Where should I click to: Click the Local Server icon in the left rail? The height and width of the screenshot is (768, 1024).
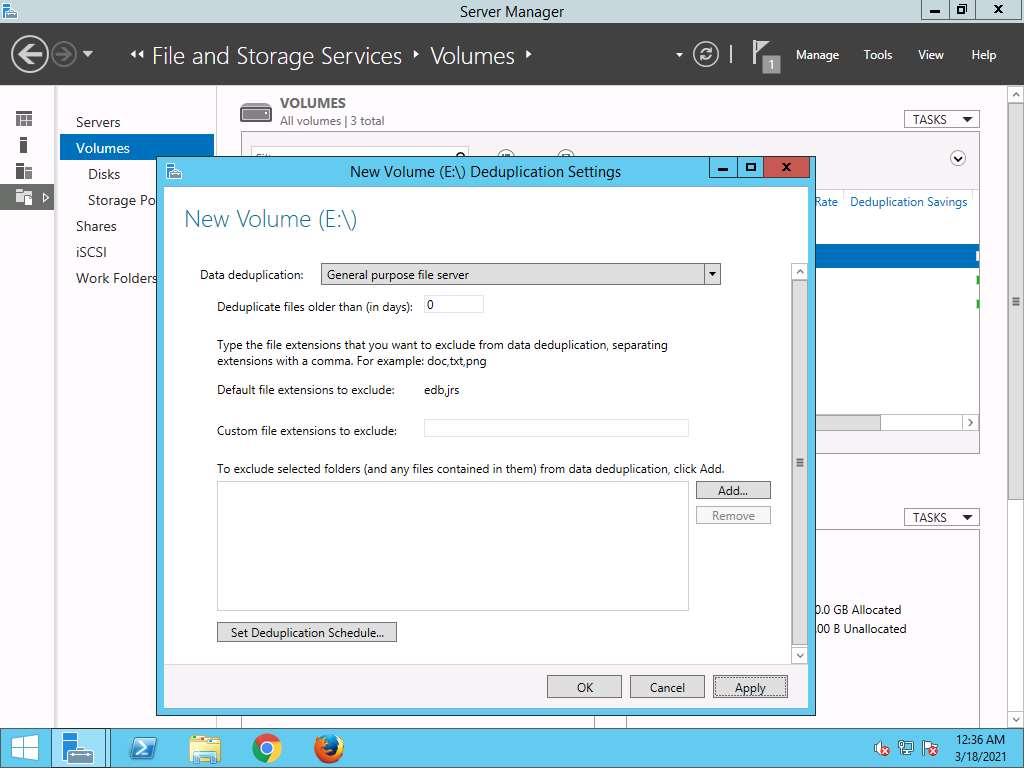tap(24, 145)
